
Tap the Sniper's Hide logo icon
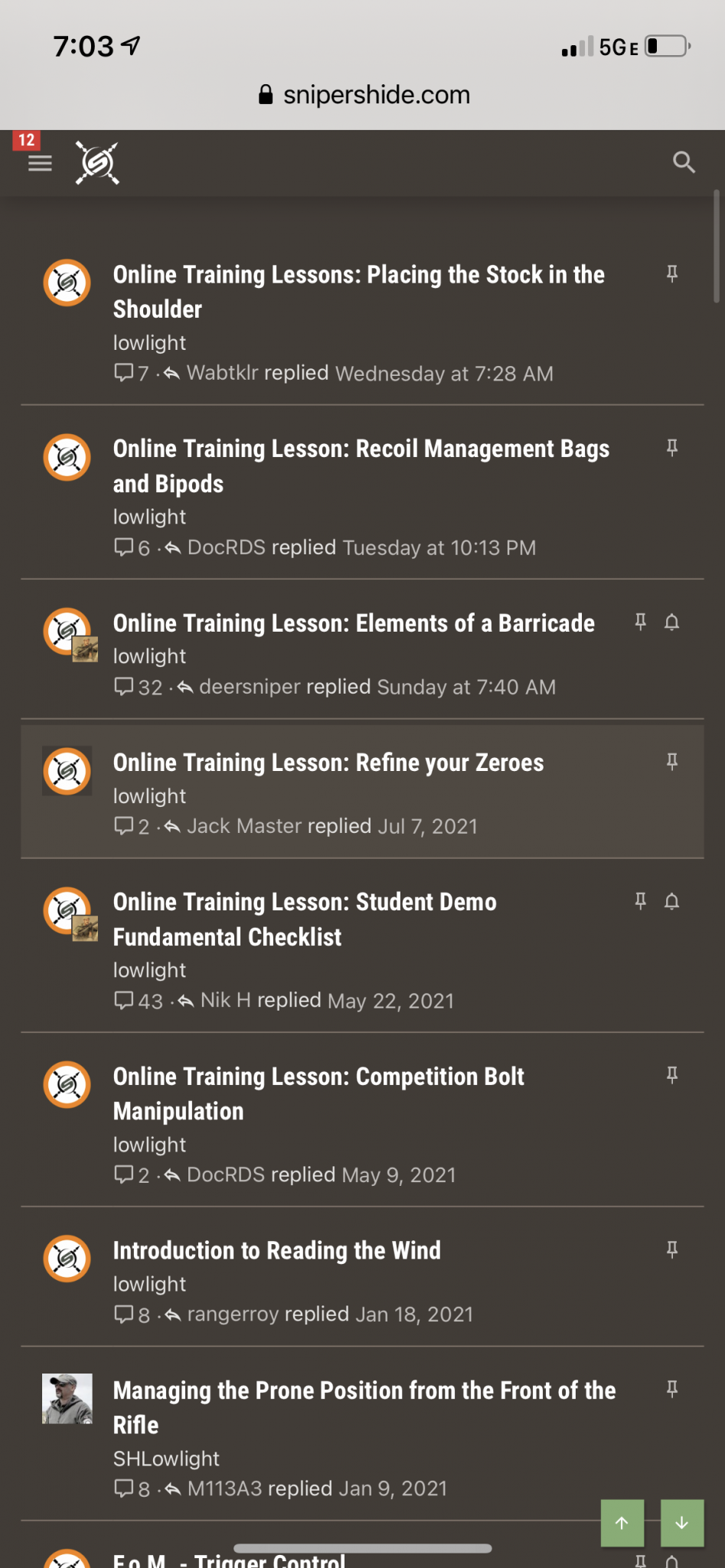(x=97, y=163)
